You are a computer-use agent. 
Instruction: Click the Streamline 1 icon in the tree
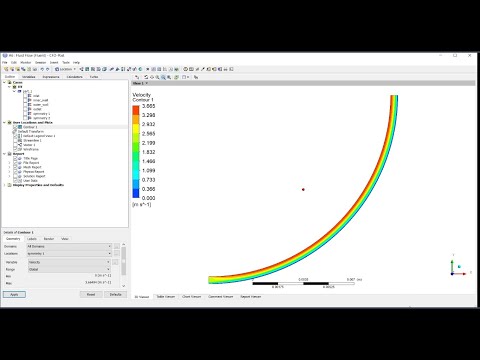click(20, 140)
